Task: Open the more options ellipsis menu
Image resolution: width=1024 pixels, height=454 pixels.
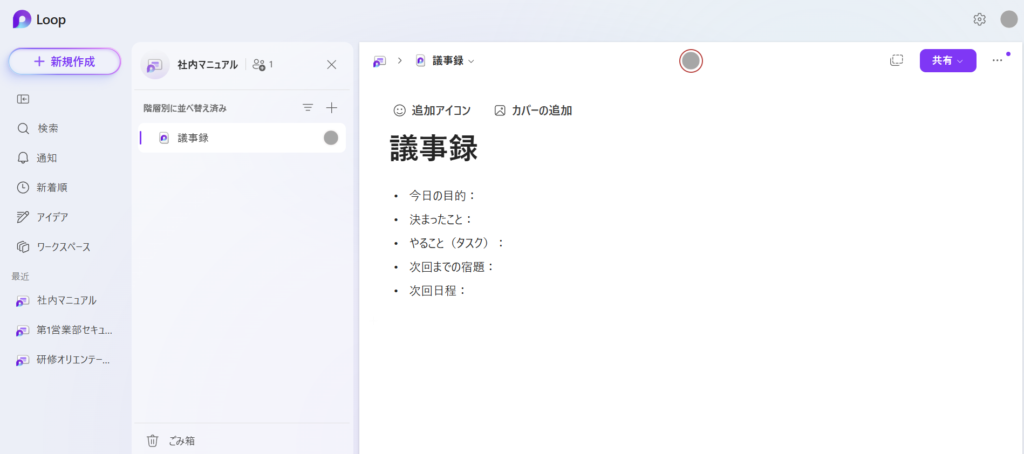Action: tap(997, 60)
